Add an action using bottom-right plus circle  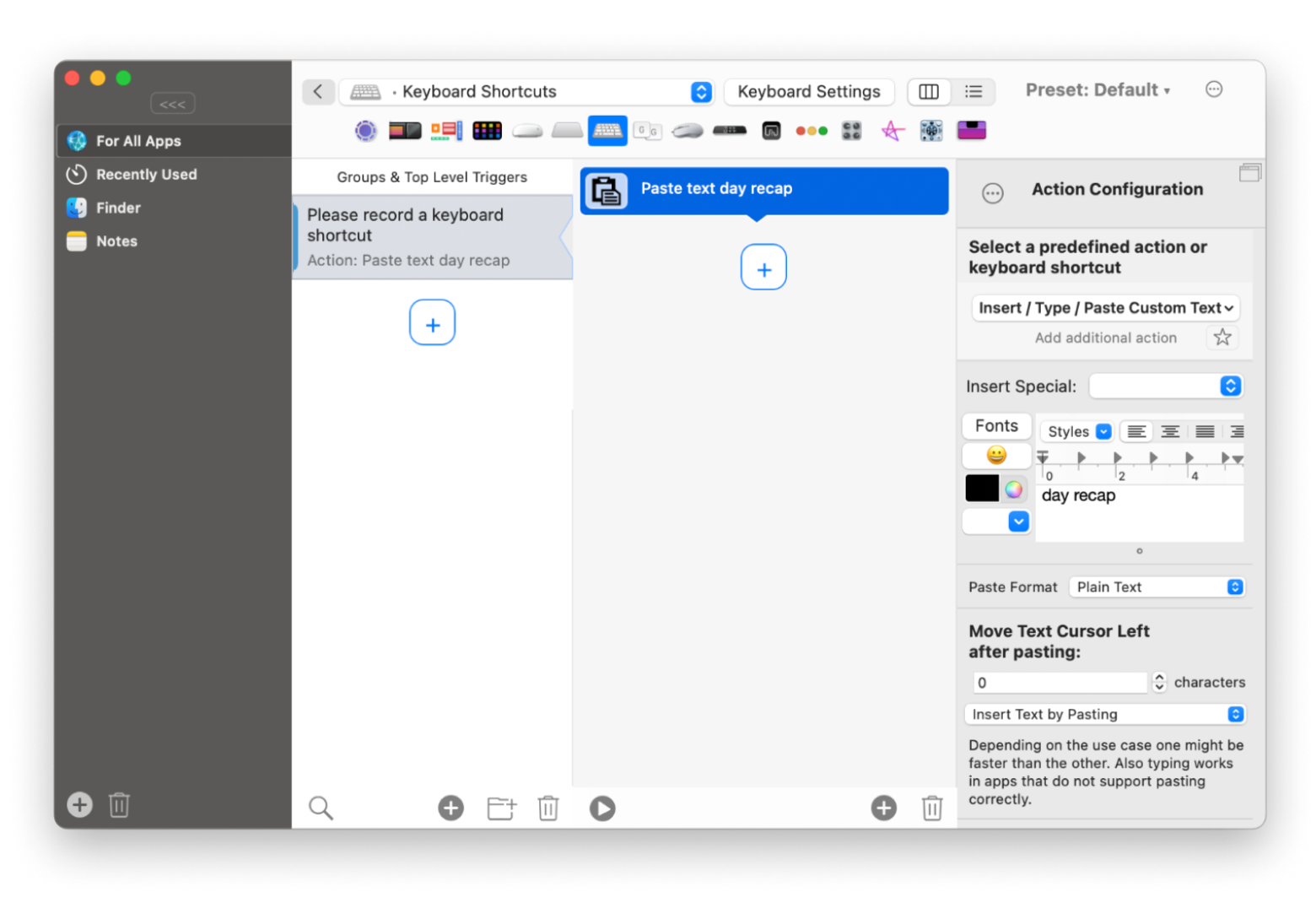(883, 808)
